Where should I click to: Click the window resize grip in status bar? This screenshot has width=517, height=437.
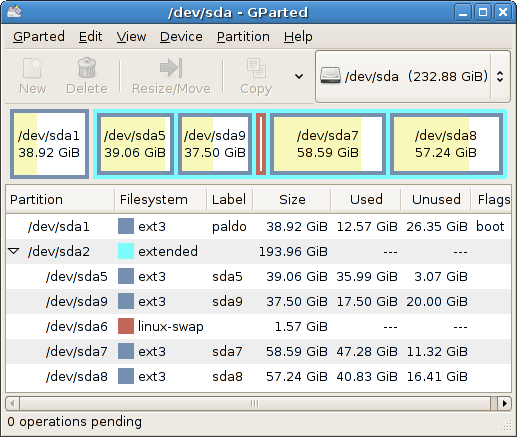click(506, 425)
